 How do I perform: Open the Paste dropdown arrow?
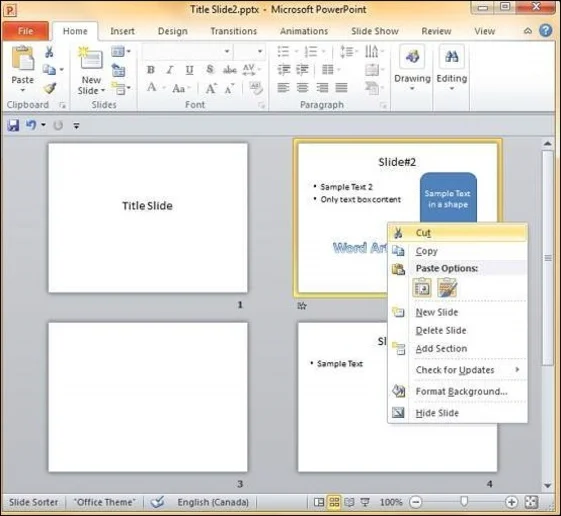pos(23,90)
